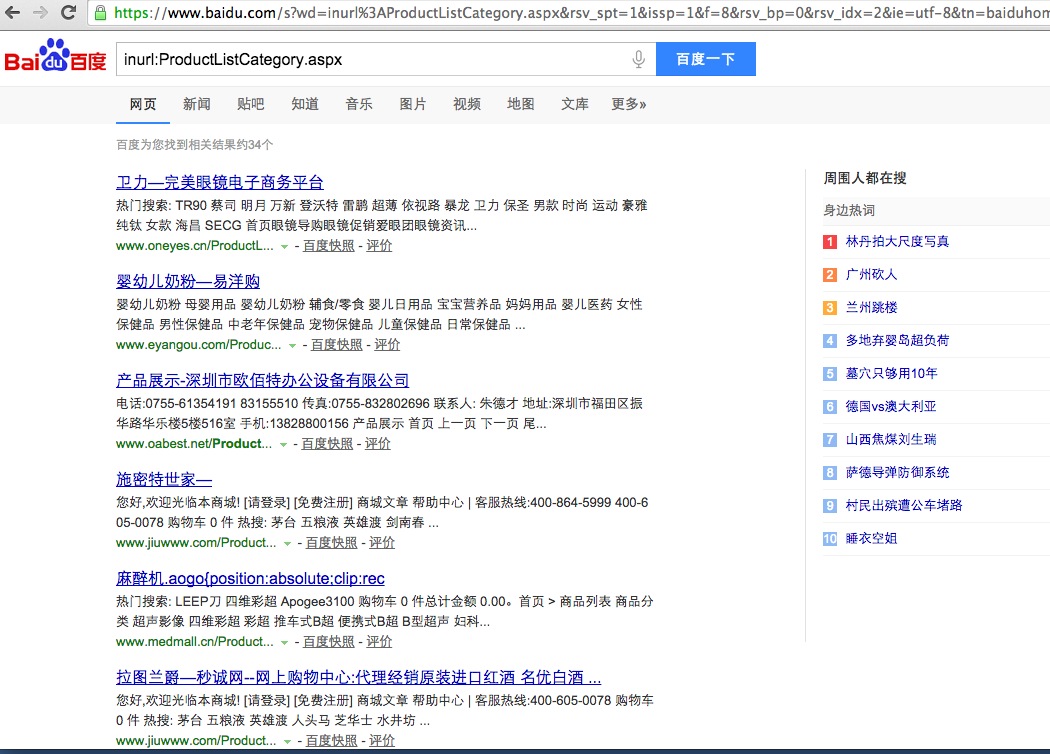Click the green padlock in the address bar

[x=100, y=13]
